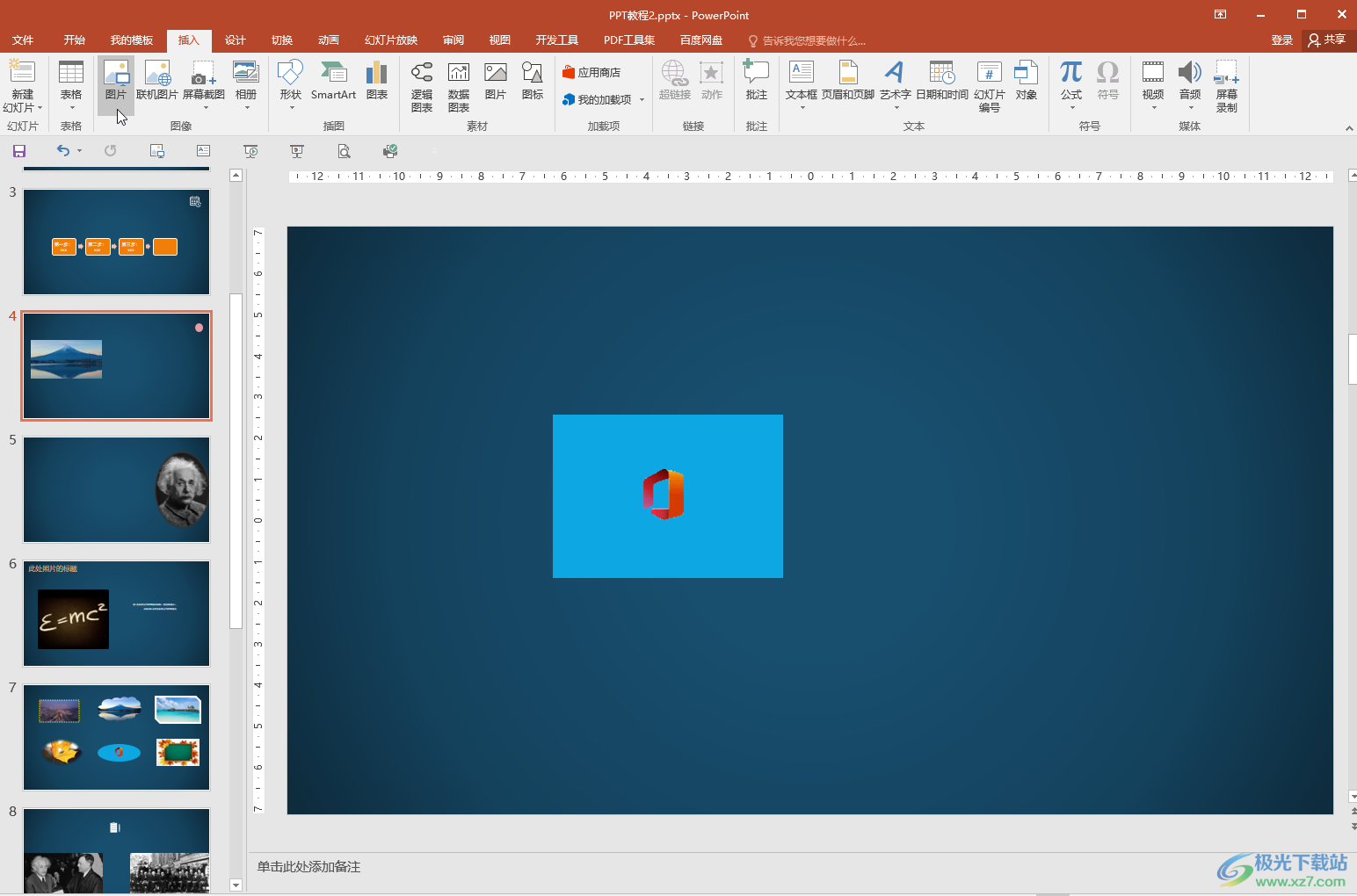Open the 应用商店 add-in store
Screen dimensions: 1357x896
coord(592,73)
